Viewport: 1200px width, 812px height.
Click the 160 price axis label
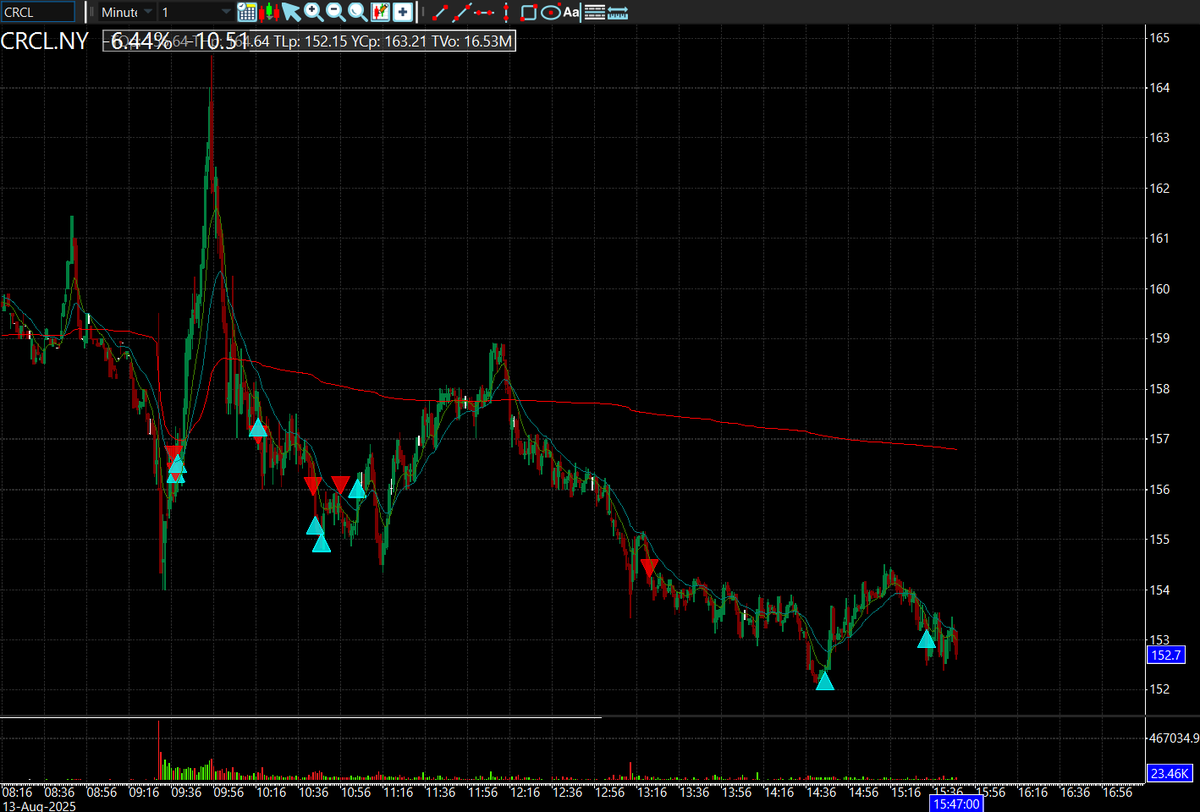tap(1160, 289)
